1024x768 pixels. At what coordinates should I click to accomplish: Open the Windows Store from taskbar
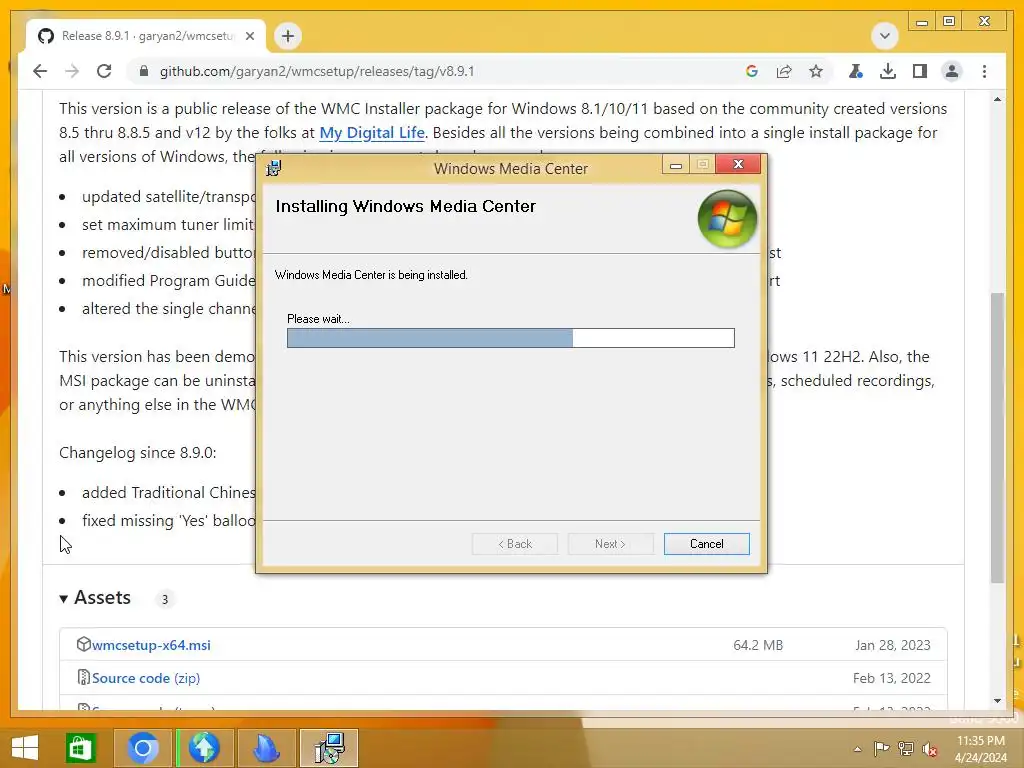(80, 748)
